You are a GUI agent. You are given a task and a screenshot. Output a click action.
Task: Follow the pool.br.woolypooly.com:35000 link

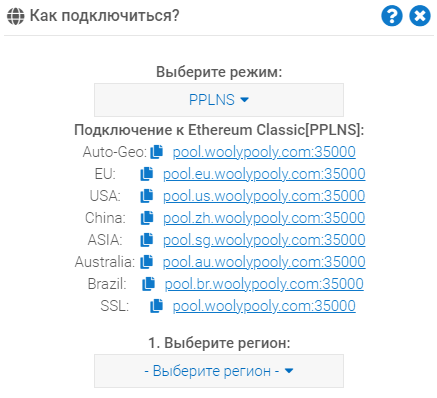click(264, 284)
